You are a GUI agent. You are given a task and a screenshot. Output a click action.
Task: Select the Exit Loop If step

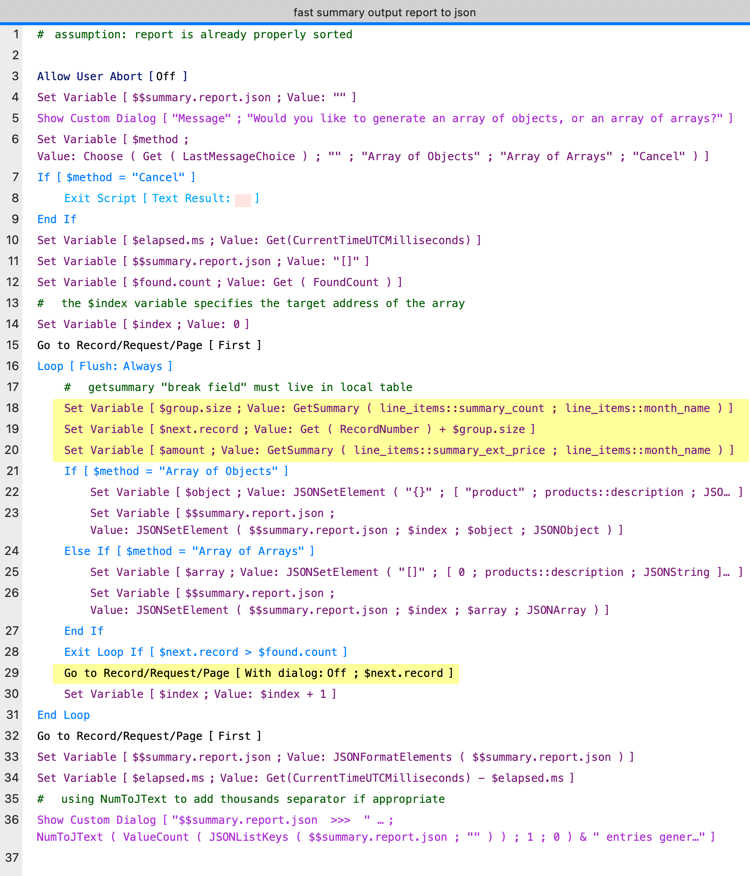pos(205,652)
